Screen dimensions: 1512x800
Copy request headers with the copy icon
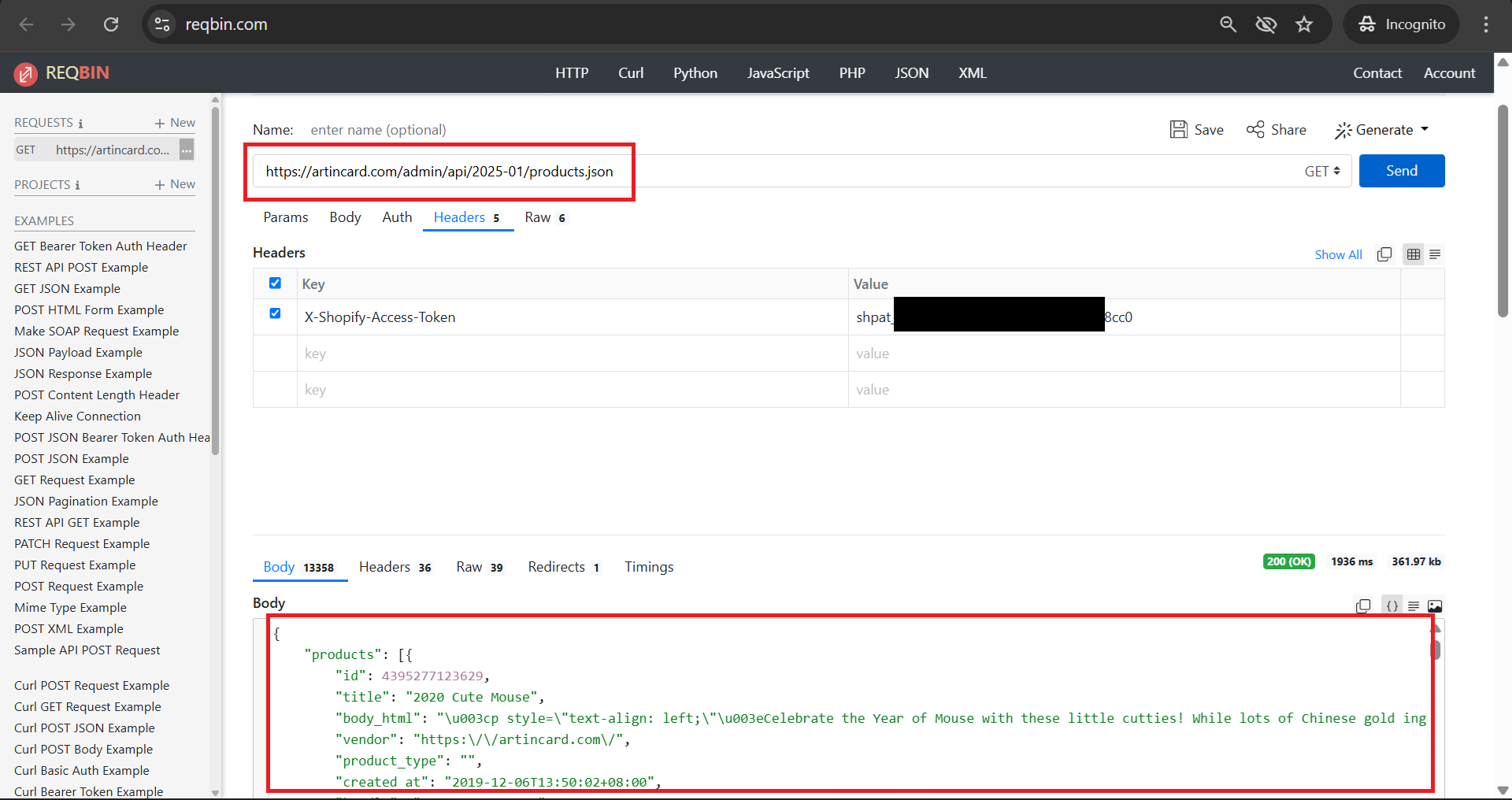[1384, 254]
